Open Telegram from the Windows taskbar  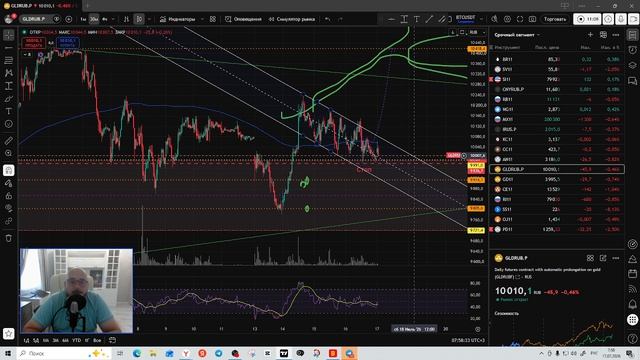[219, 353]
